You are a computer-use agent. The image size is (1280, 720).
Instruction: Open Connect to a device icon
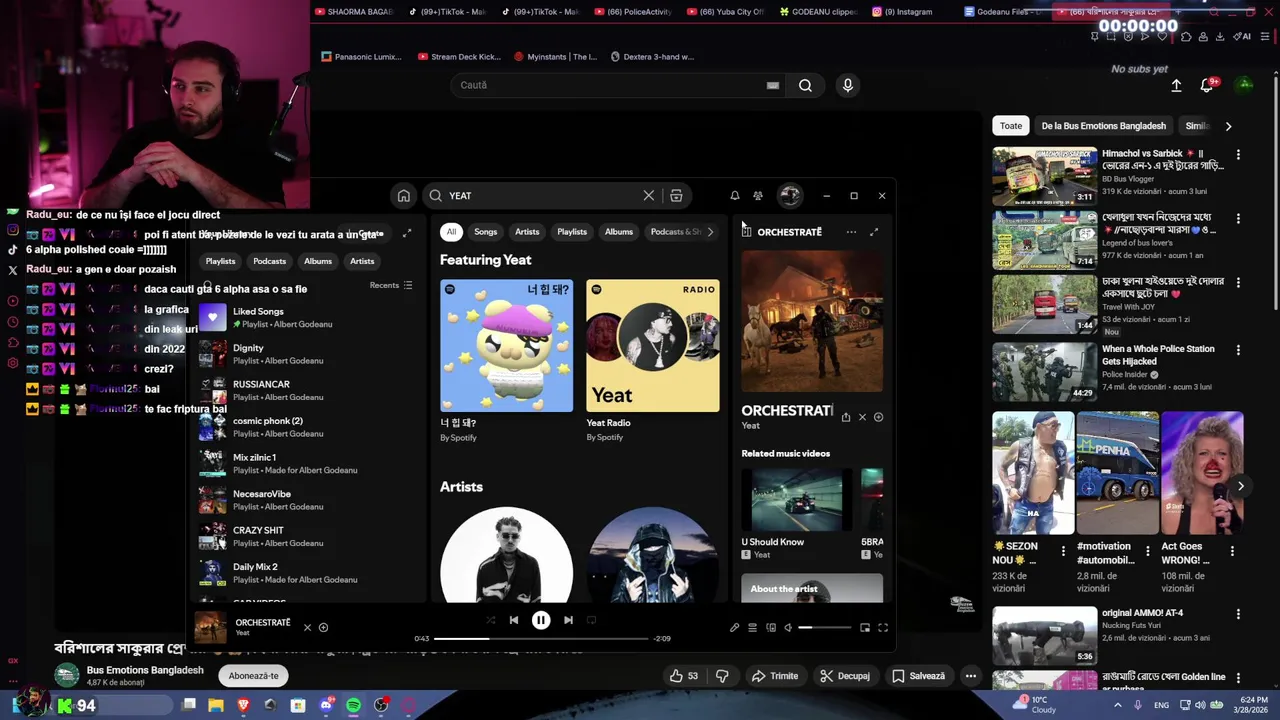coord(771,627)
